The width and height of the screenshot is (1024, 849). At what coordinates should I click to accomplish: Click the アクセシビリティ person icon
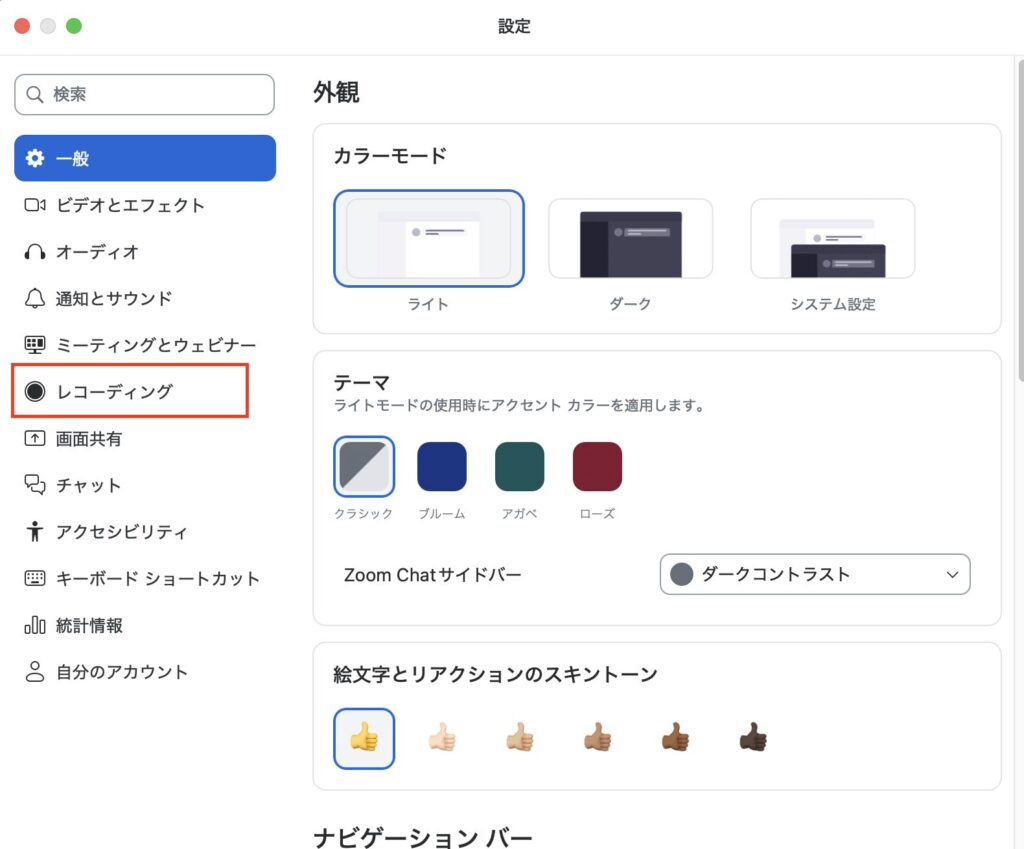pyautogui.click(x=35, y=532)
